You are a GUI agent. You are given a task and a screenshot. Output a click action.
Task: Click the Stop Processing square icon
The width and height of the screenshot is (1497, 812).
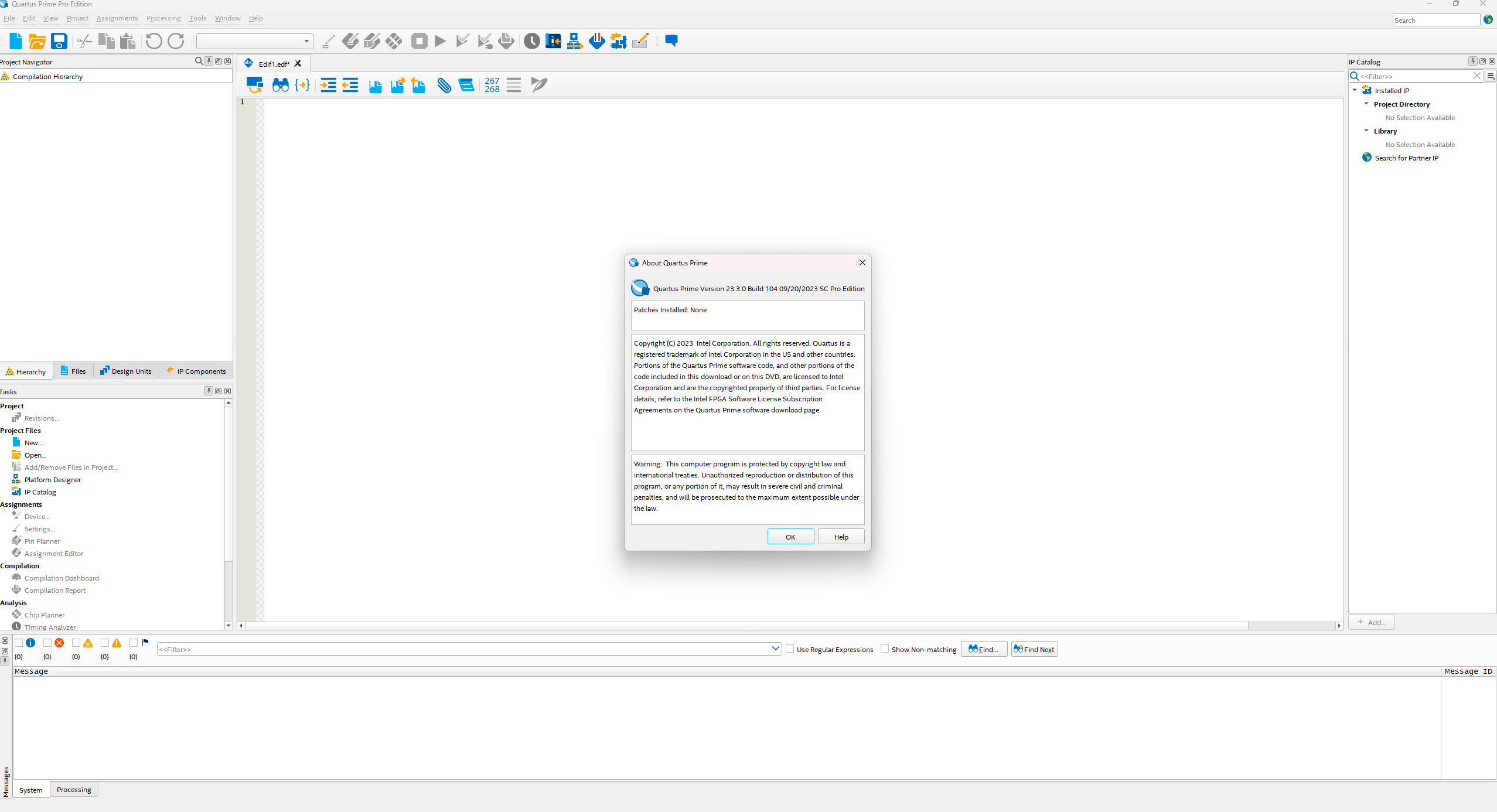[x=420, y=41]
